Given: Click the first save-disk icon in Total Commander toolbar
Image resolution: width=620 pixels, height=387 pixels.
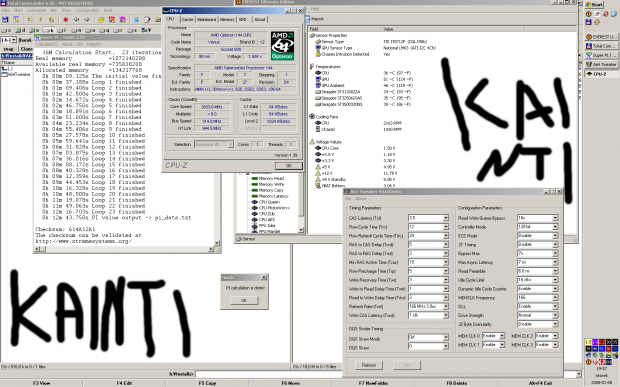Looking at the screenshot, I should tap(6, 19).
